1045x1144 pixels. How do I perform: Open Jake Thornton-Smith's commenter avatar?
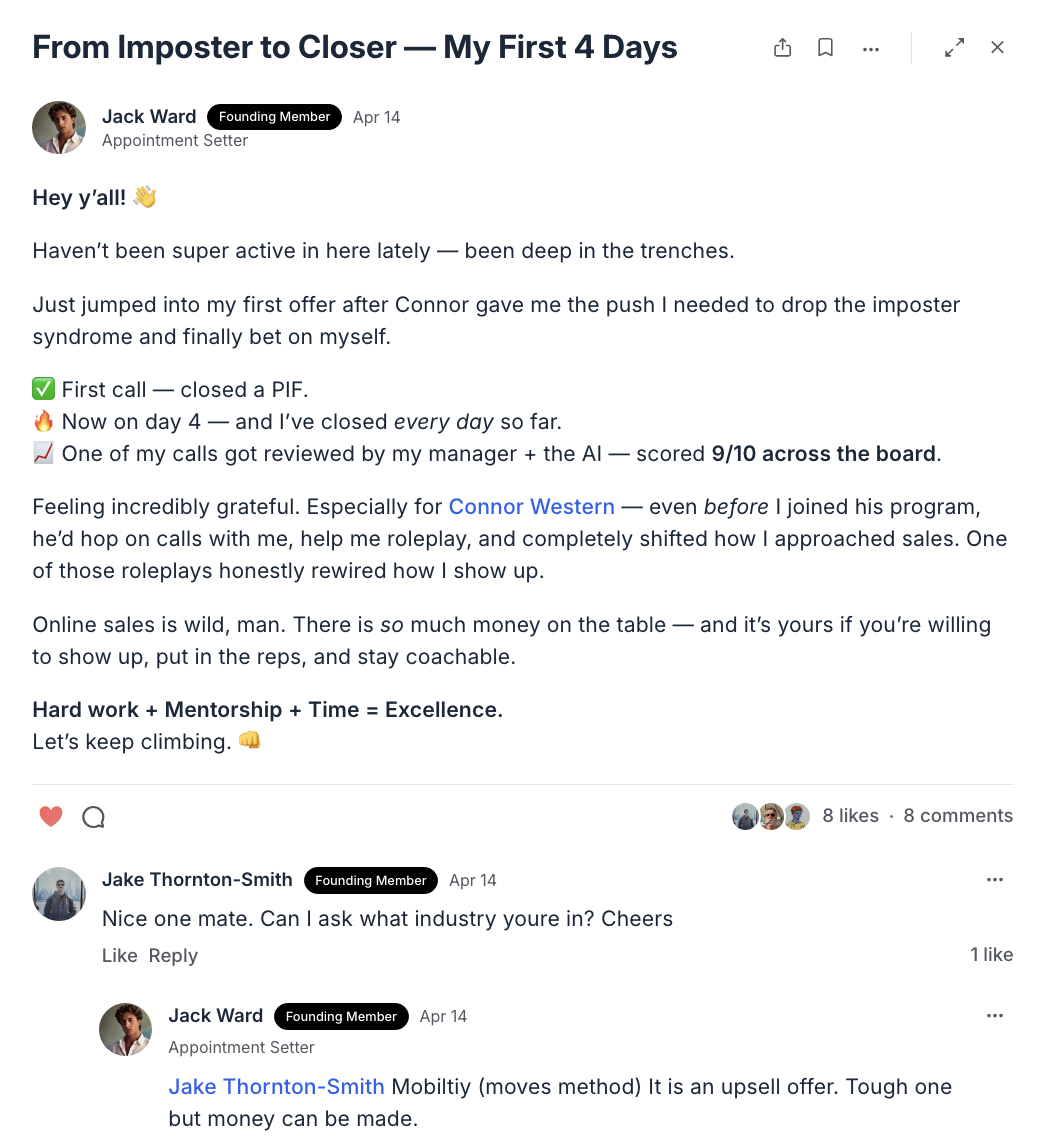[x=59, y=894]
